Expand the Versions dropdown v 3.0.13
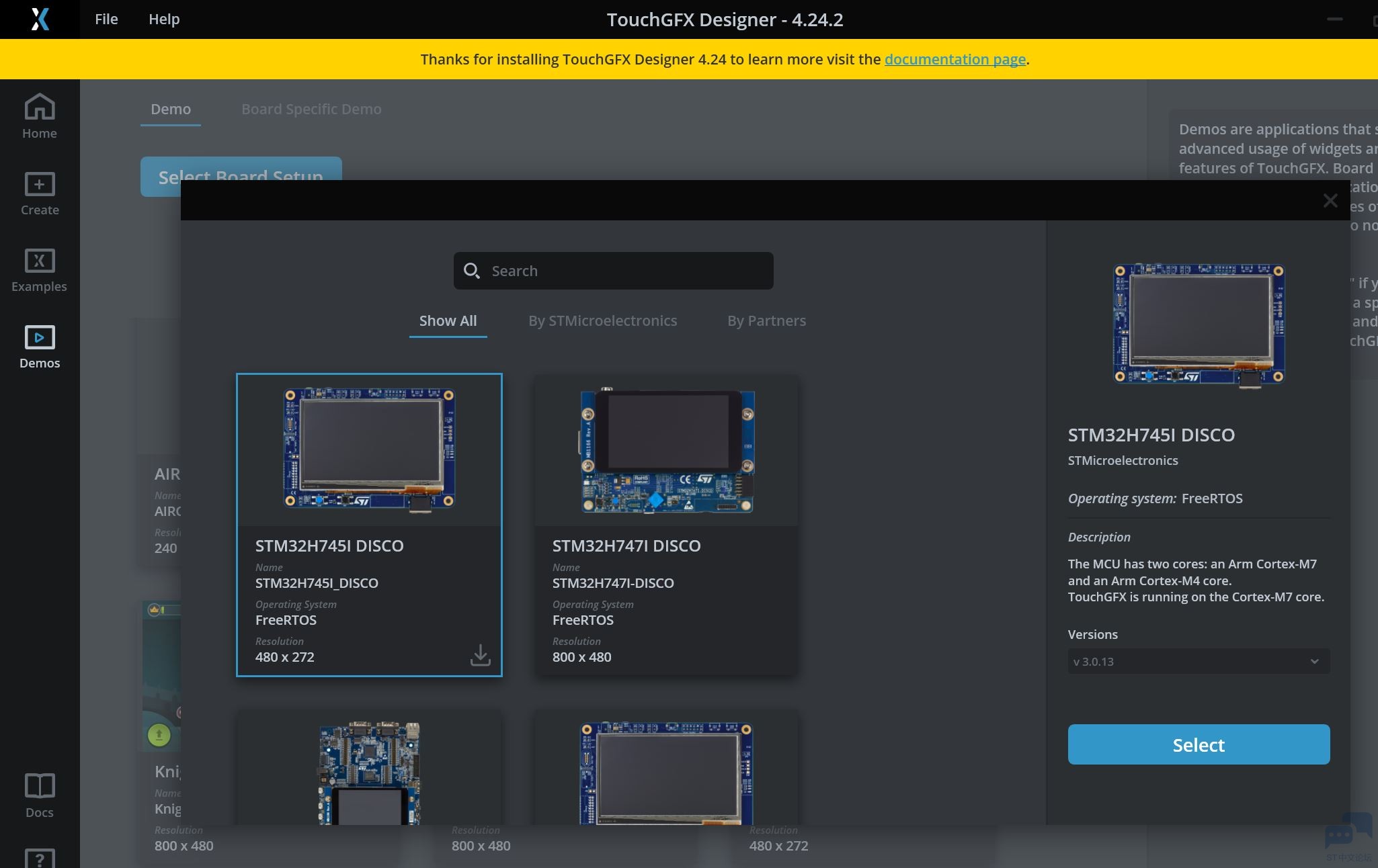Viewport: 1378px width, 868px height. pos(1199,661)
